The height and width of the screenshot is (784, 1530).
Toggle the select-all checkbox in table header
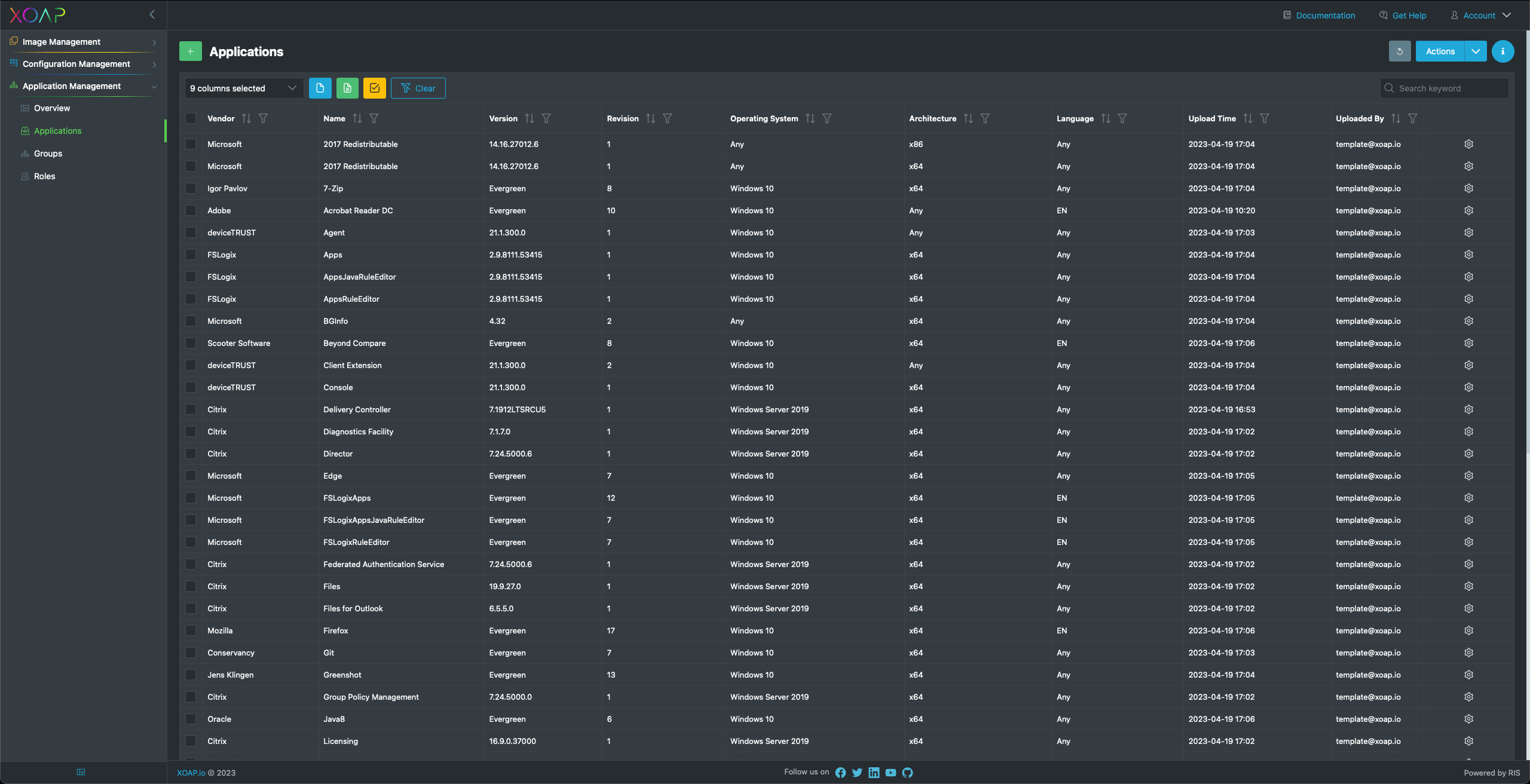[191, 118]
